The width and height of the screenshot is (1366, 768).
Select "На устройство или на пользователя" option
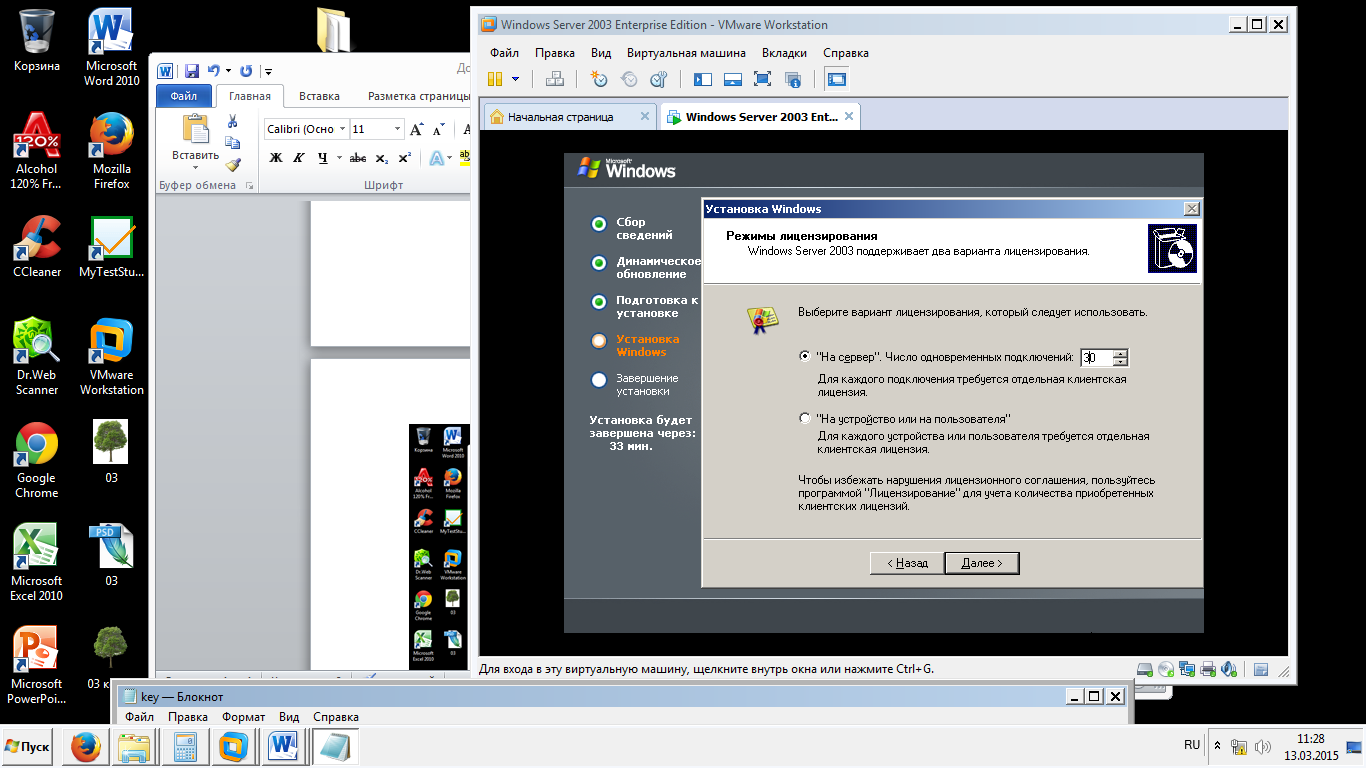tap(805, 418)
